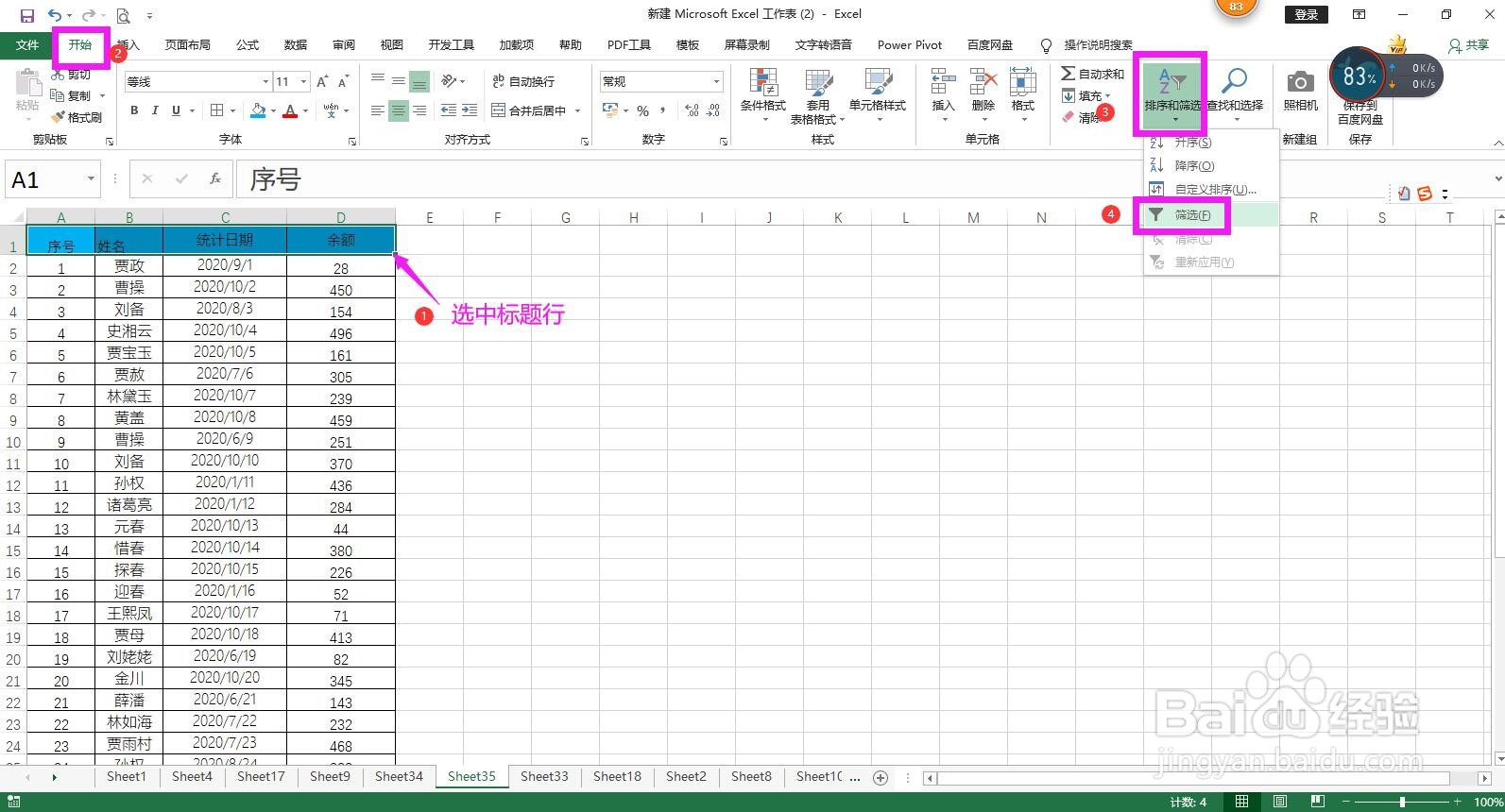Click the Increase Font Size icon
The height and width of the screenshot is (812, 1505).
pos(323,82)
